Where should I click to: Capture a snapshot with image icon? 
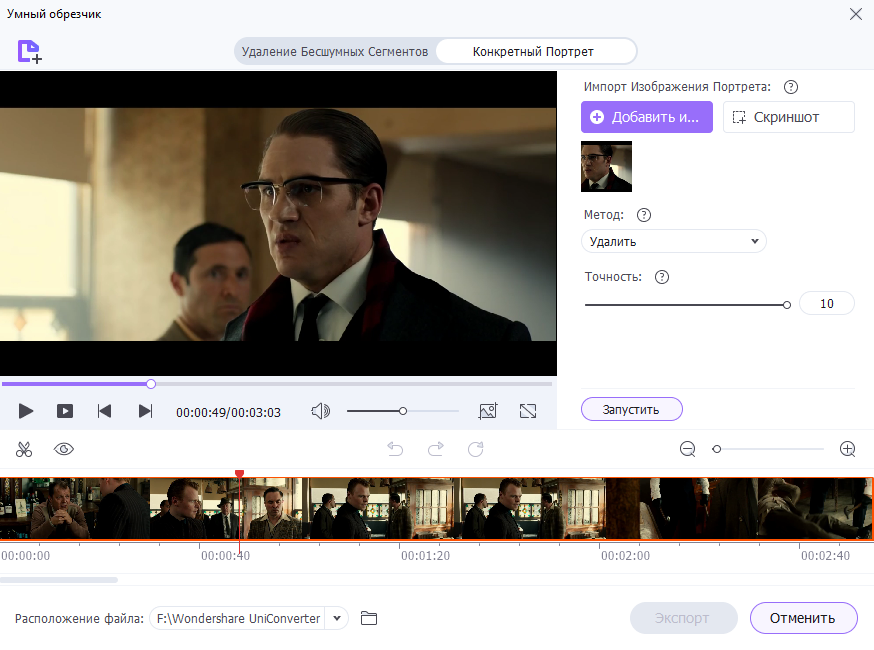[488, 411]
